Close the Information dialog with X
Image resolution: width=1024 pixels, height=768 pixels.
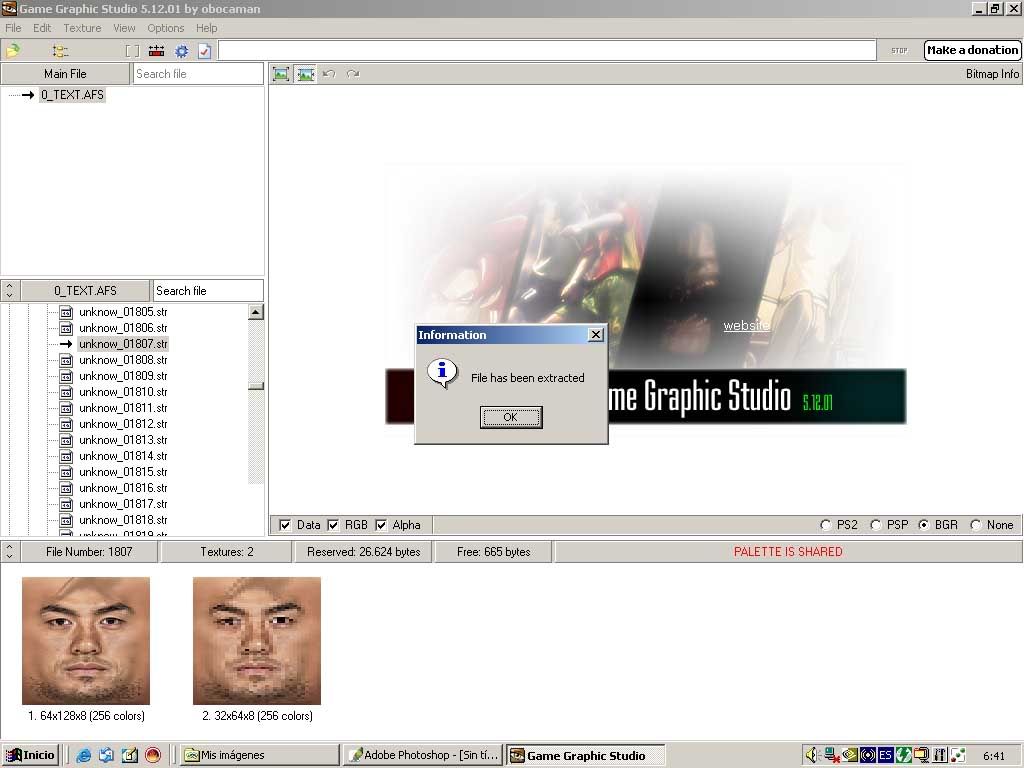596,334
